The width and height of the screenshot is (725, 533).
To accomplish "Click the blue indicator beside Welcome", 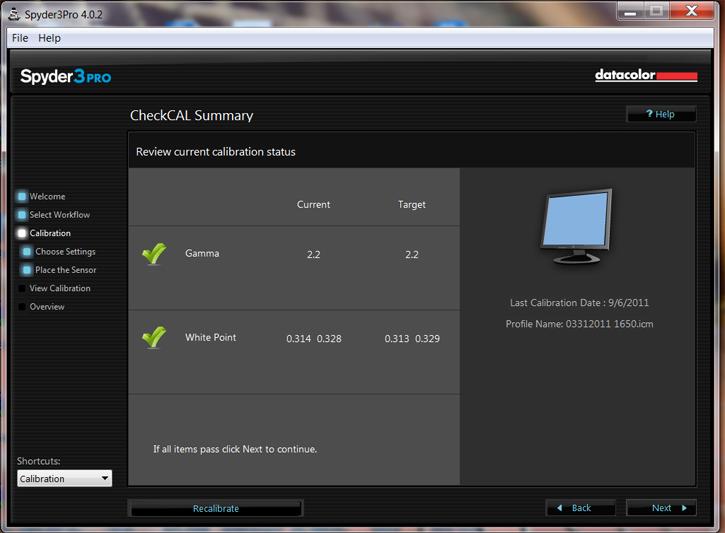I will point(22,196).
